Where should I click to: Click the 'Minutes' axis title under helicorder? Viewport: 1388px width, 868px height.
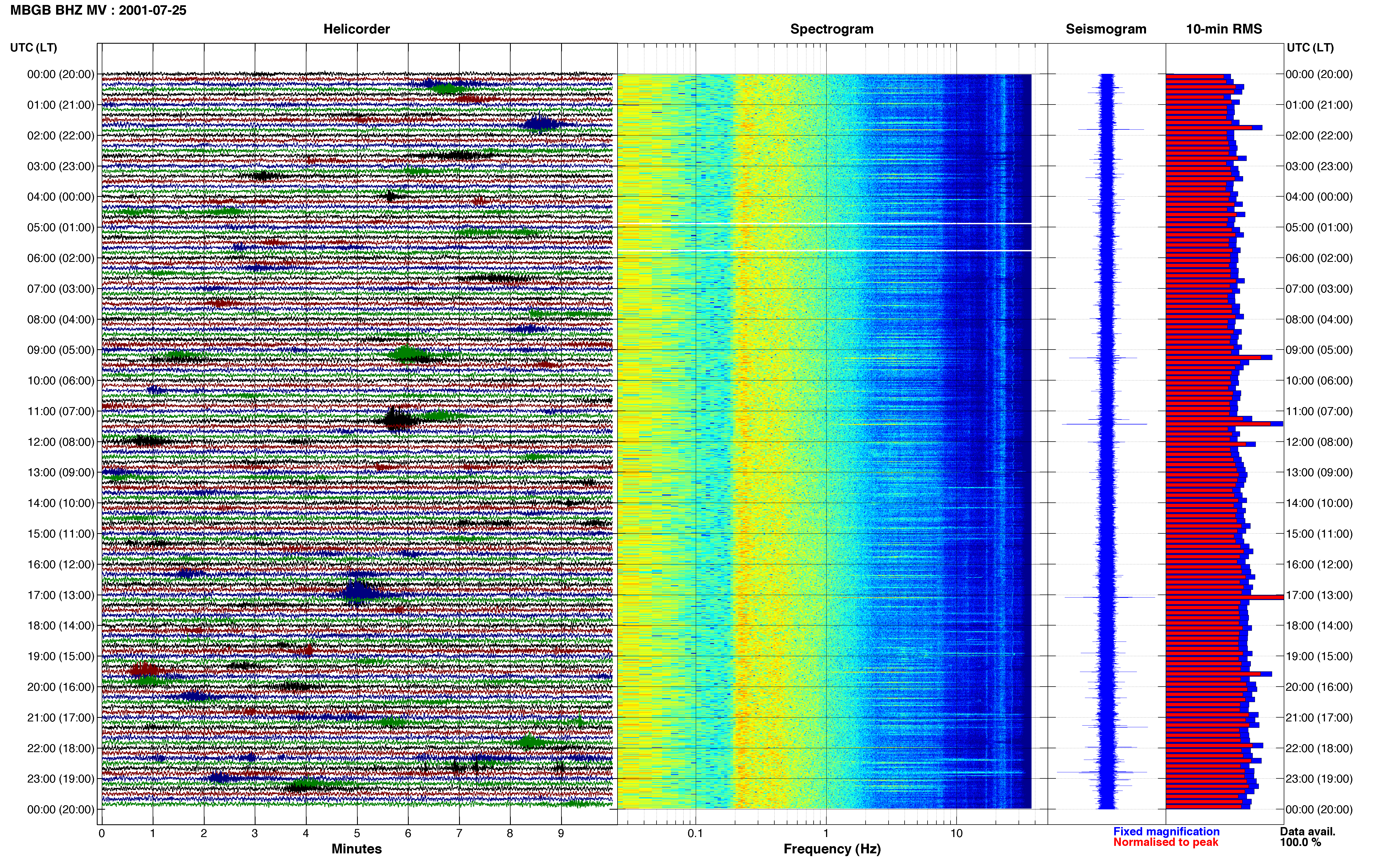click(356, 849)
